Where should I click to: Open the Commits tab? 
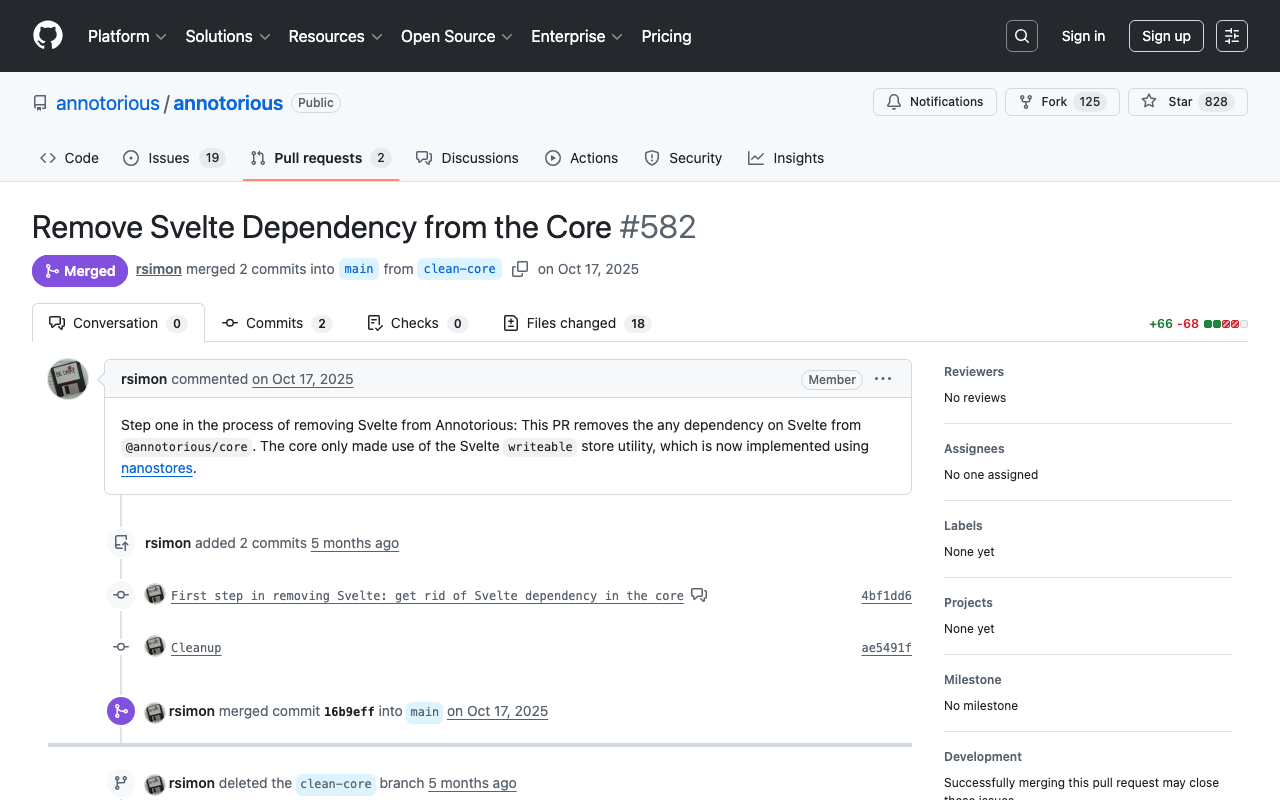tap(276, 323)
